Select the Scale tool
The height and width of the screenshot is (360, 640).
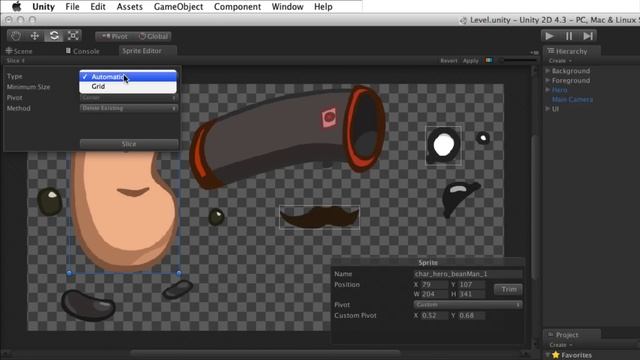tap(73, 36)
